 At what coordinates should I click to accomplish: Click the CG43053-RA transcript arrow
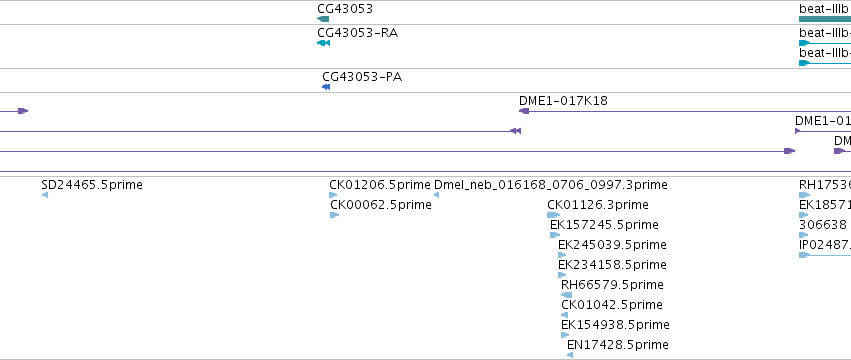(323, 43)
